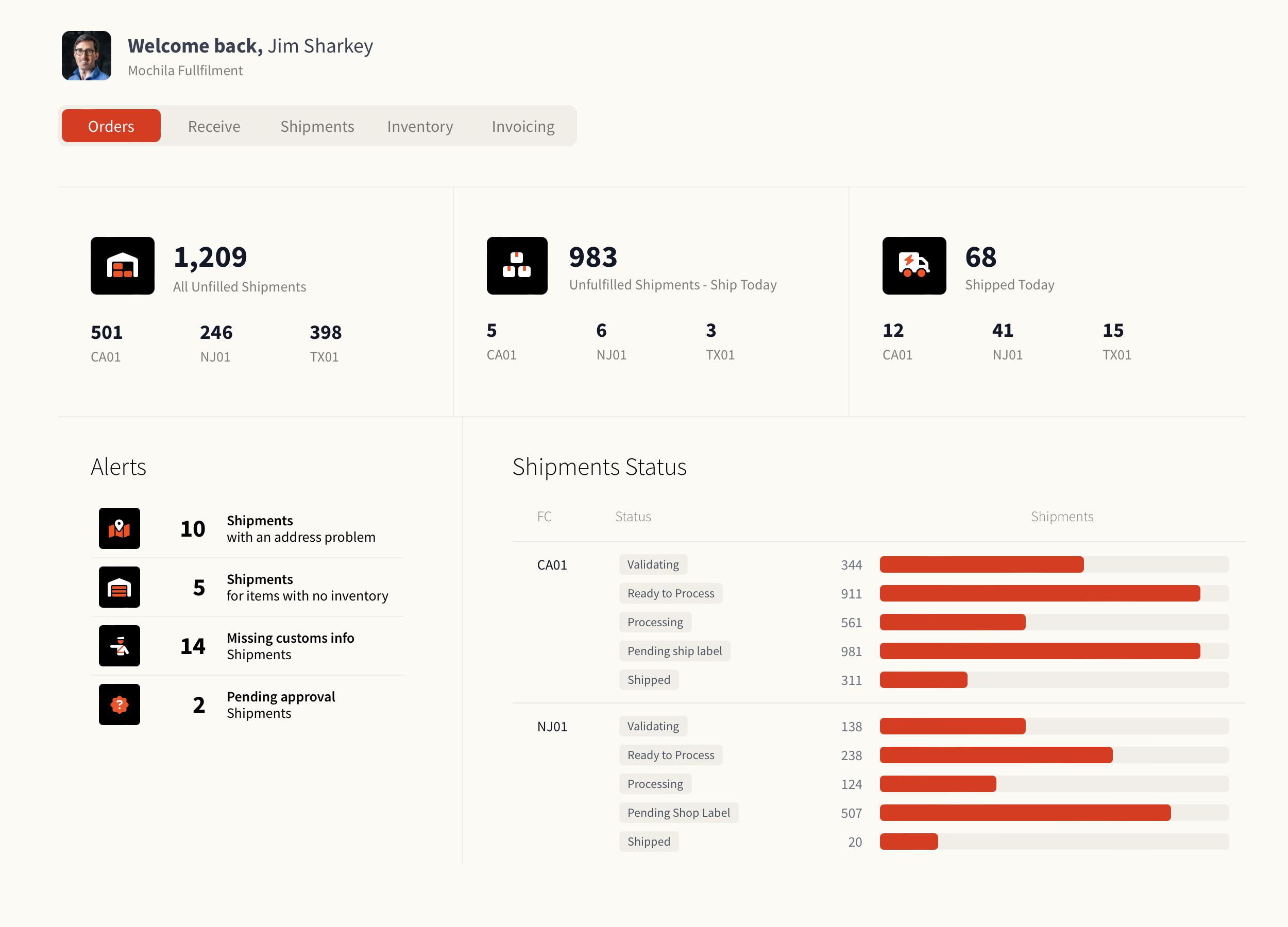This screenshot has height=927, width=1288.
Task: Click the no inventory warehouse alert icon
Action: point(119,587)
